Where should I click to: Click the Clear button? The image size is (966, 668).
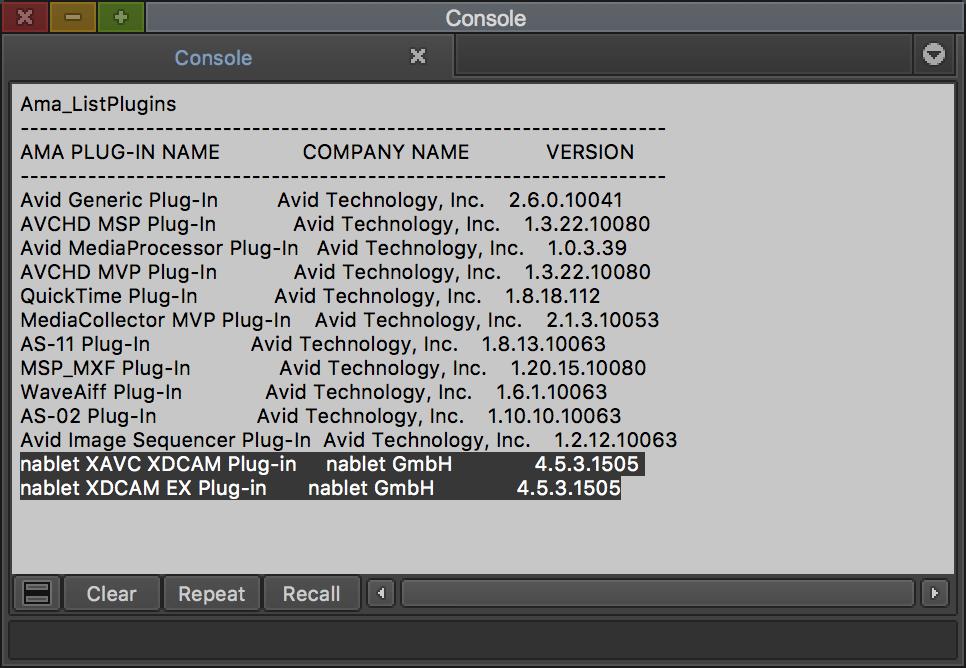click(112, 593)
